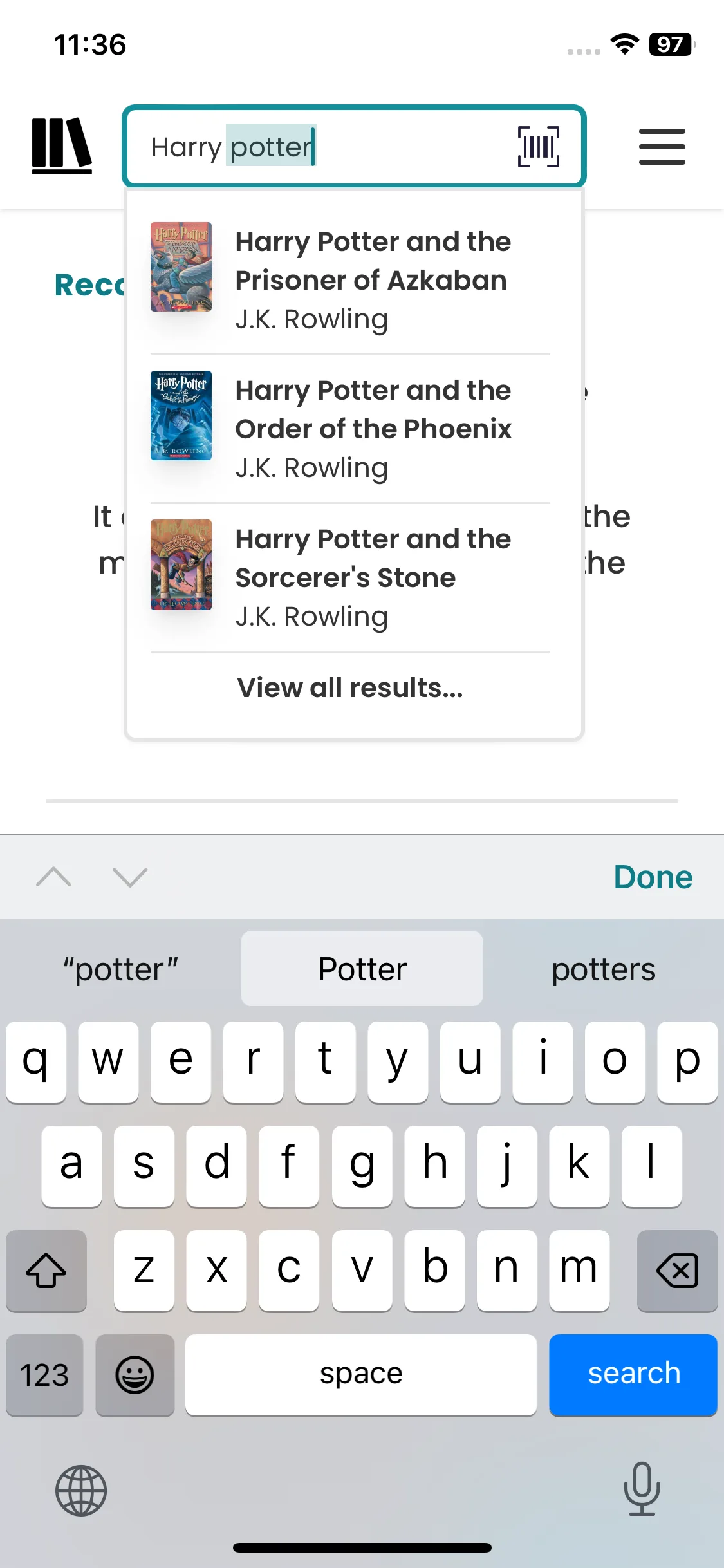This screenshot has height=1568, width=724.
Task: Tap Done above the keyboard
Action: (653, 877)
